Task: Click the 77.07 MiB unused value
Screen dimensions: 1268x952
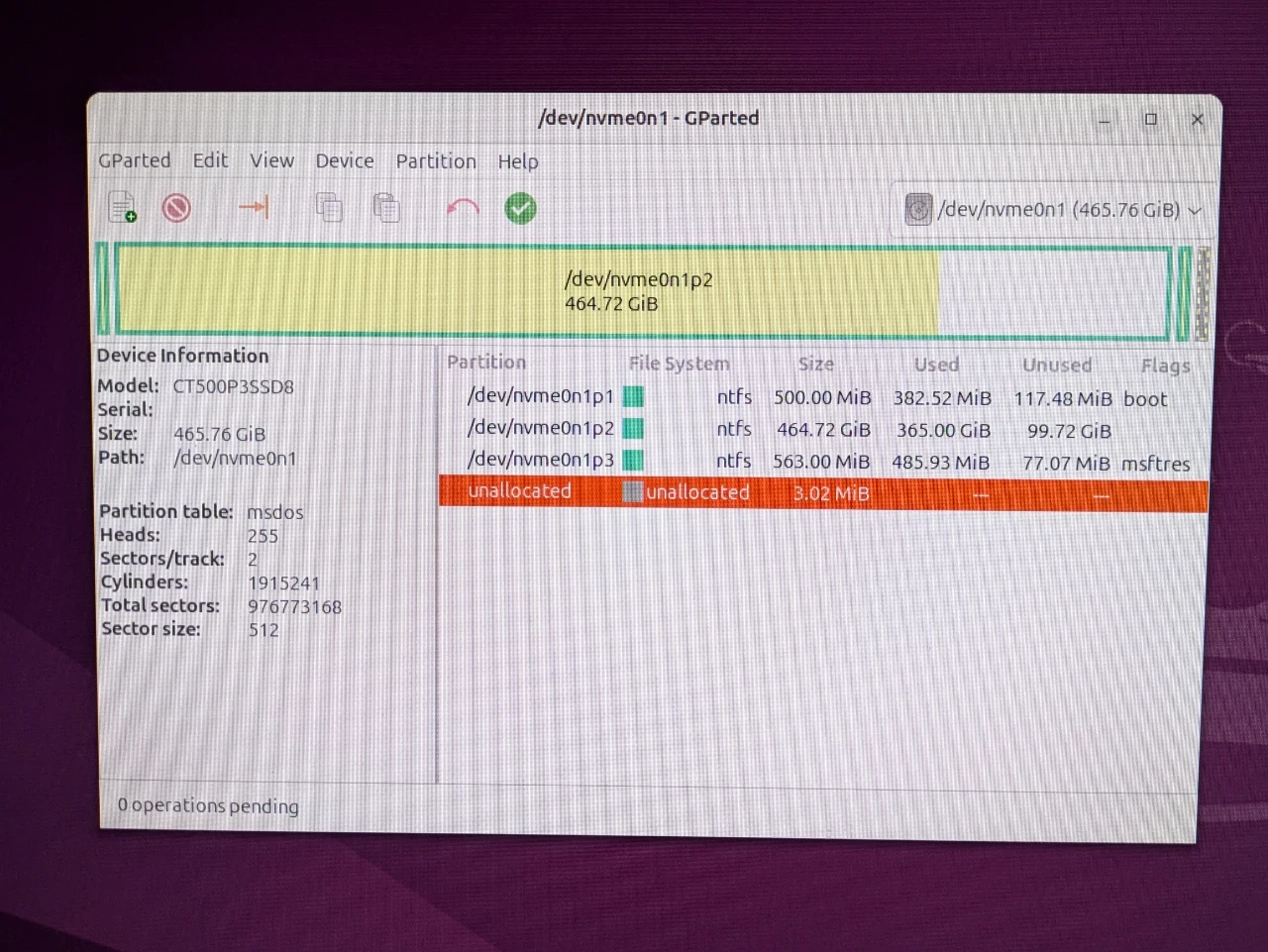Action: point(1066,464)
